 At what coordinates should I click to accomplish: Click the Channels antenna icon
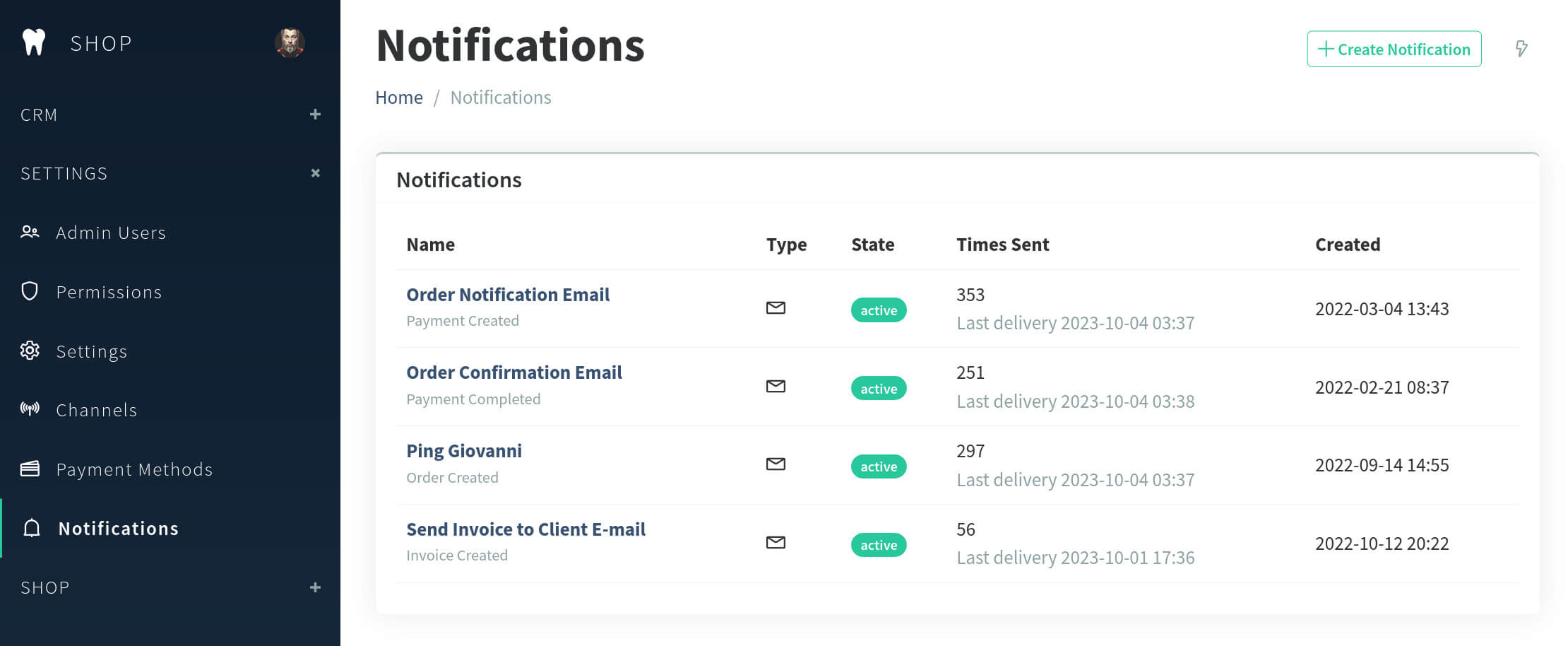[x=30, y=409]
